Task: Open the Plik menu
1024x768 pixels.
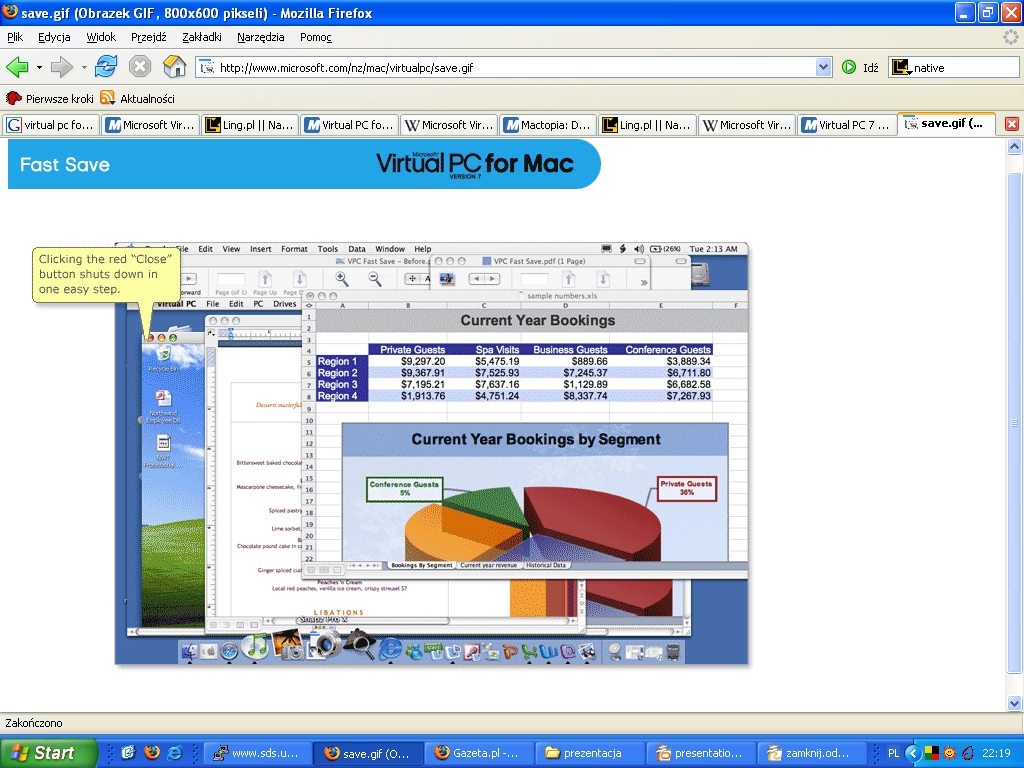Action: [x=15, y=37]
